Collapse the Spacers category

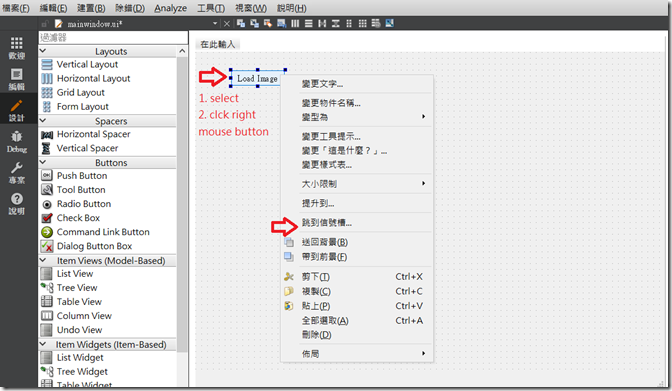[x=43, y=121]
